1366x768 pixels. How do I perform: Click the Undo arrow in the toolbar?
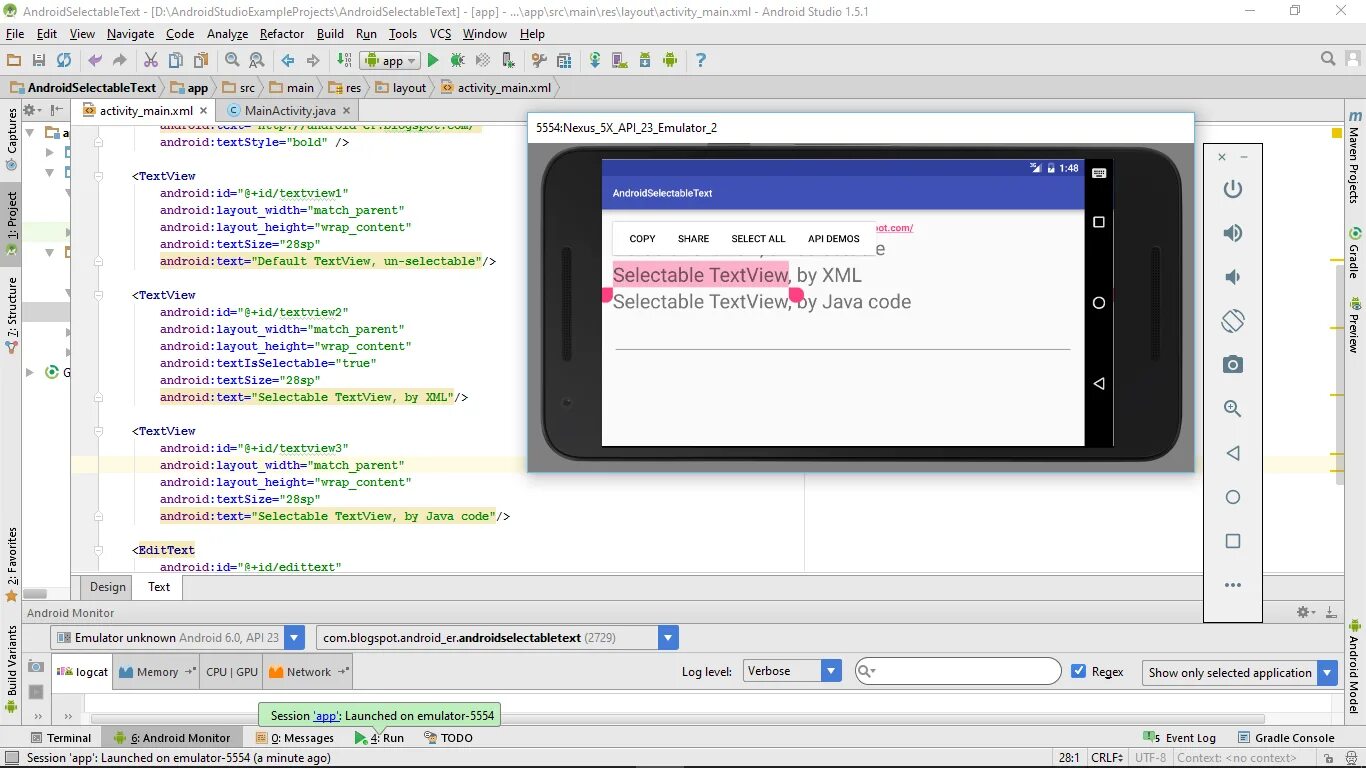pyautogui.click(x=95, y=60)
